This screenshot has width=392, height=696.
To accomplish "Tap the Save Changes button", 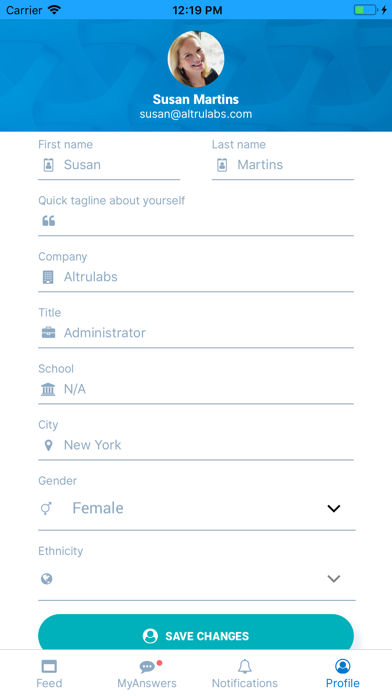I will (196, 633).
